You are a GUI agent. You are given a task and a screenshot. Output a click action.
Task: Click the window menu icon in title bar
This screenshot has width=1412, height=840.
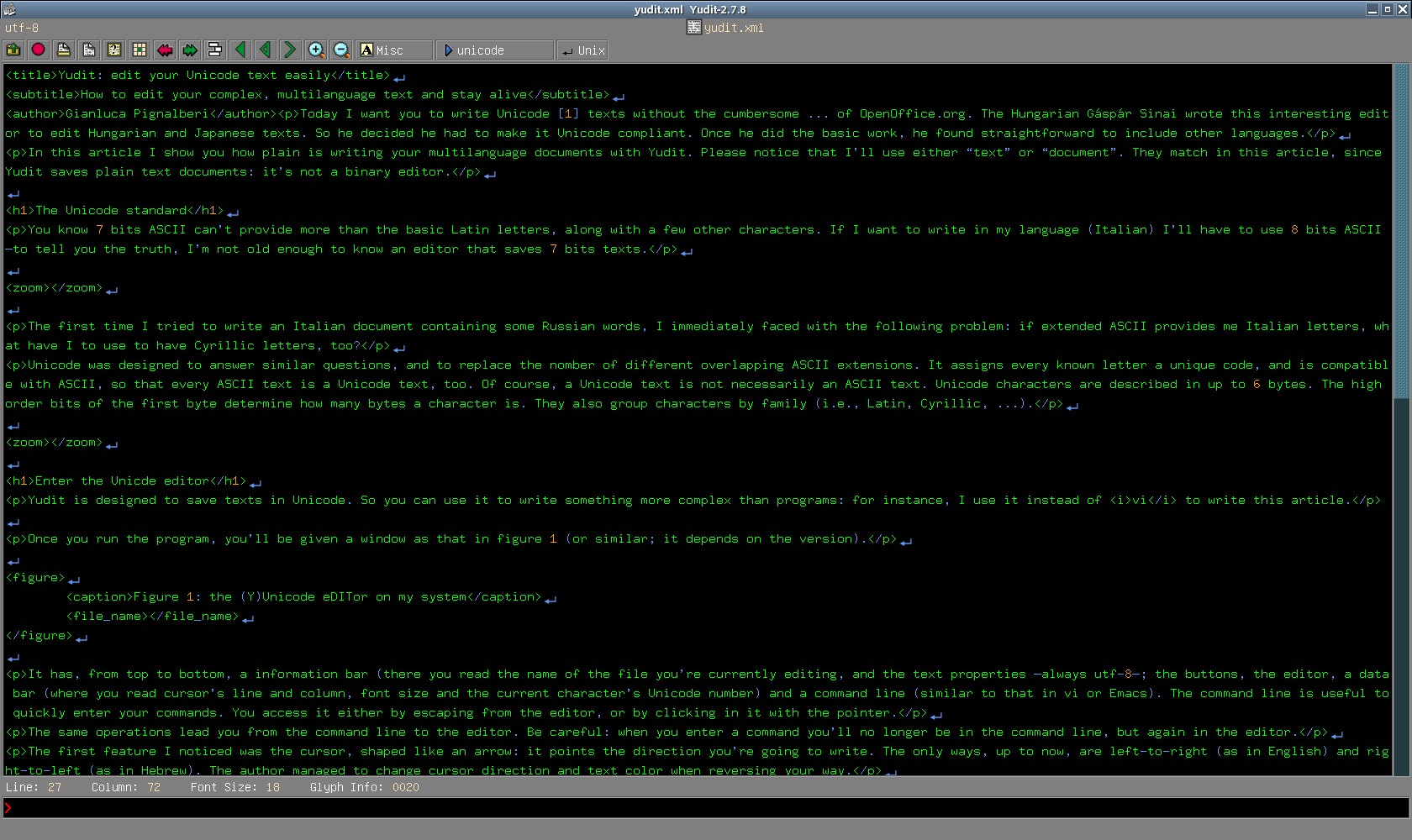pyautogui.click(x=9, y=9)
